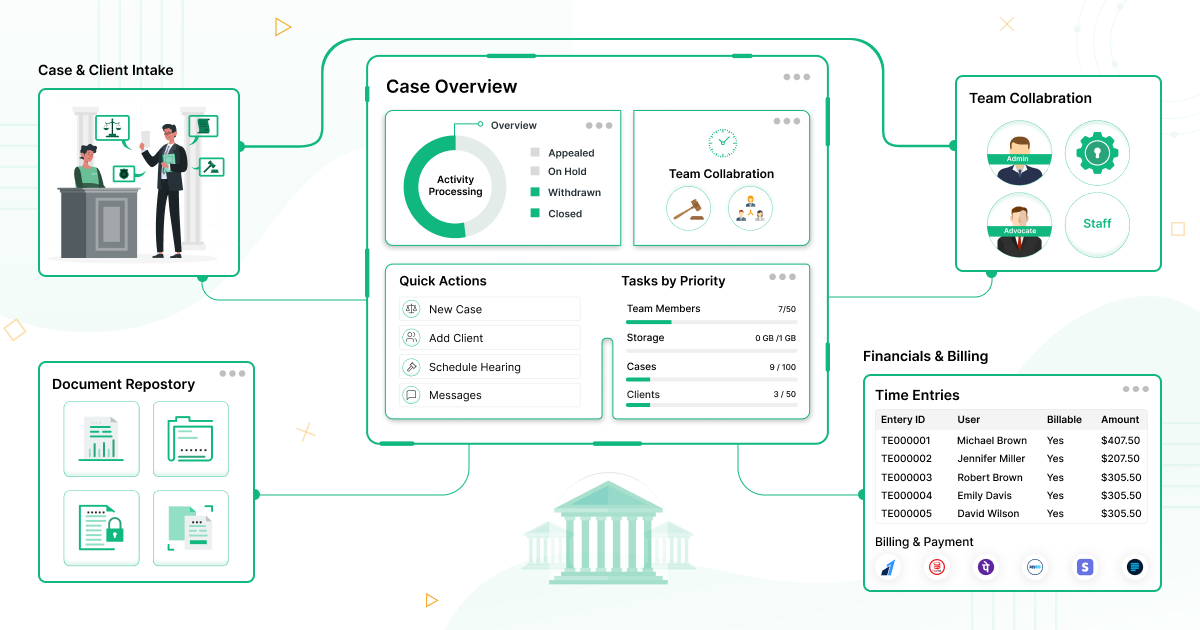Click the Schedule Hearing quick action
Viewport: 1200px width, 630px height.
point(490,367)
